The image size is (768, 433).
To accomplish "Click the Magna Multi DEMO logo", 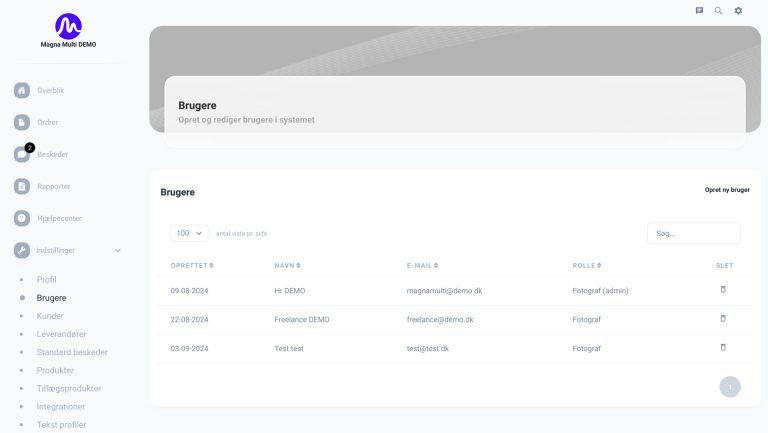I will coord(68,28).
